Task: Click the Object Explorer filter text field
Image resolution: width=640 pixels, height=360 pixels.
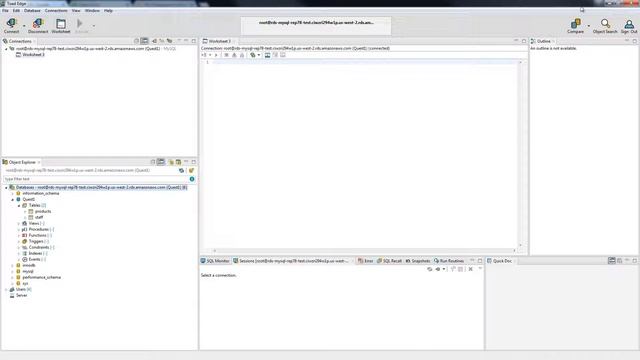Action: point(96,179)
